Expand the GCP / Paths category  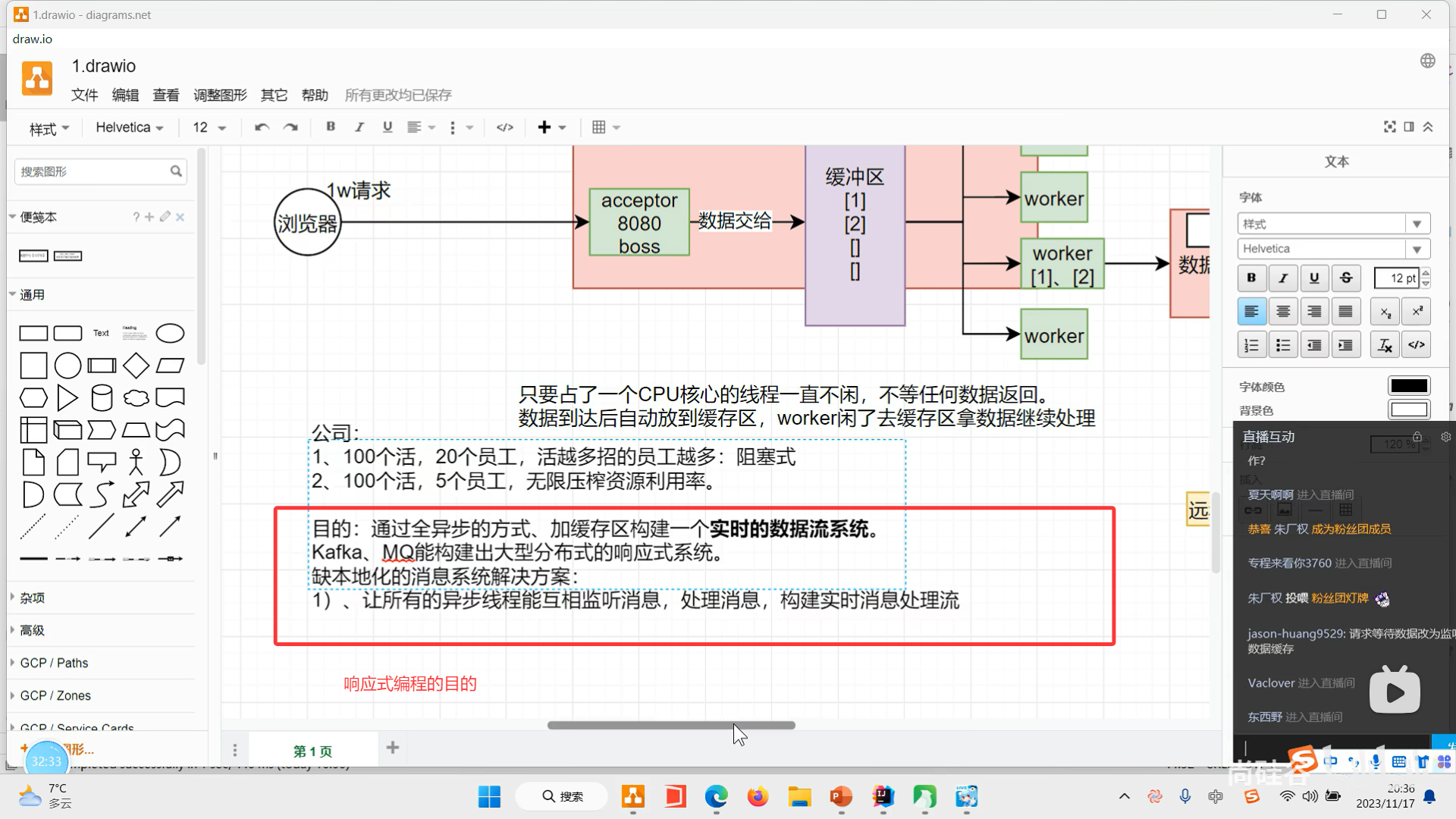(53, 663)
